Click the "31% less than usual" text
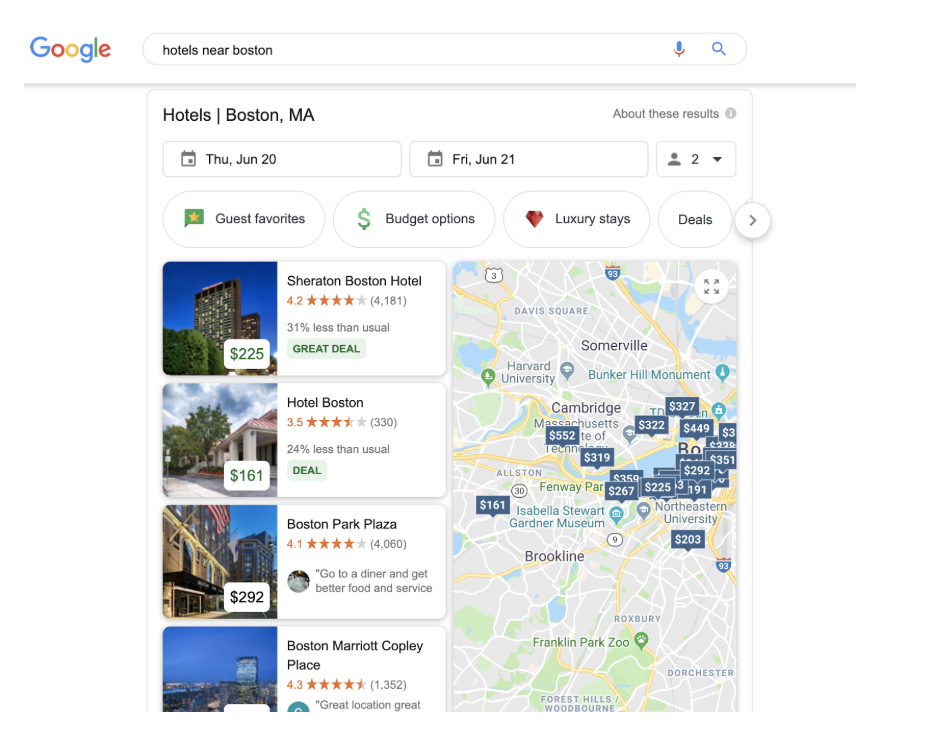The image size is (928, 736). pos(339,328)
